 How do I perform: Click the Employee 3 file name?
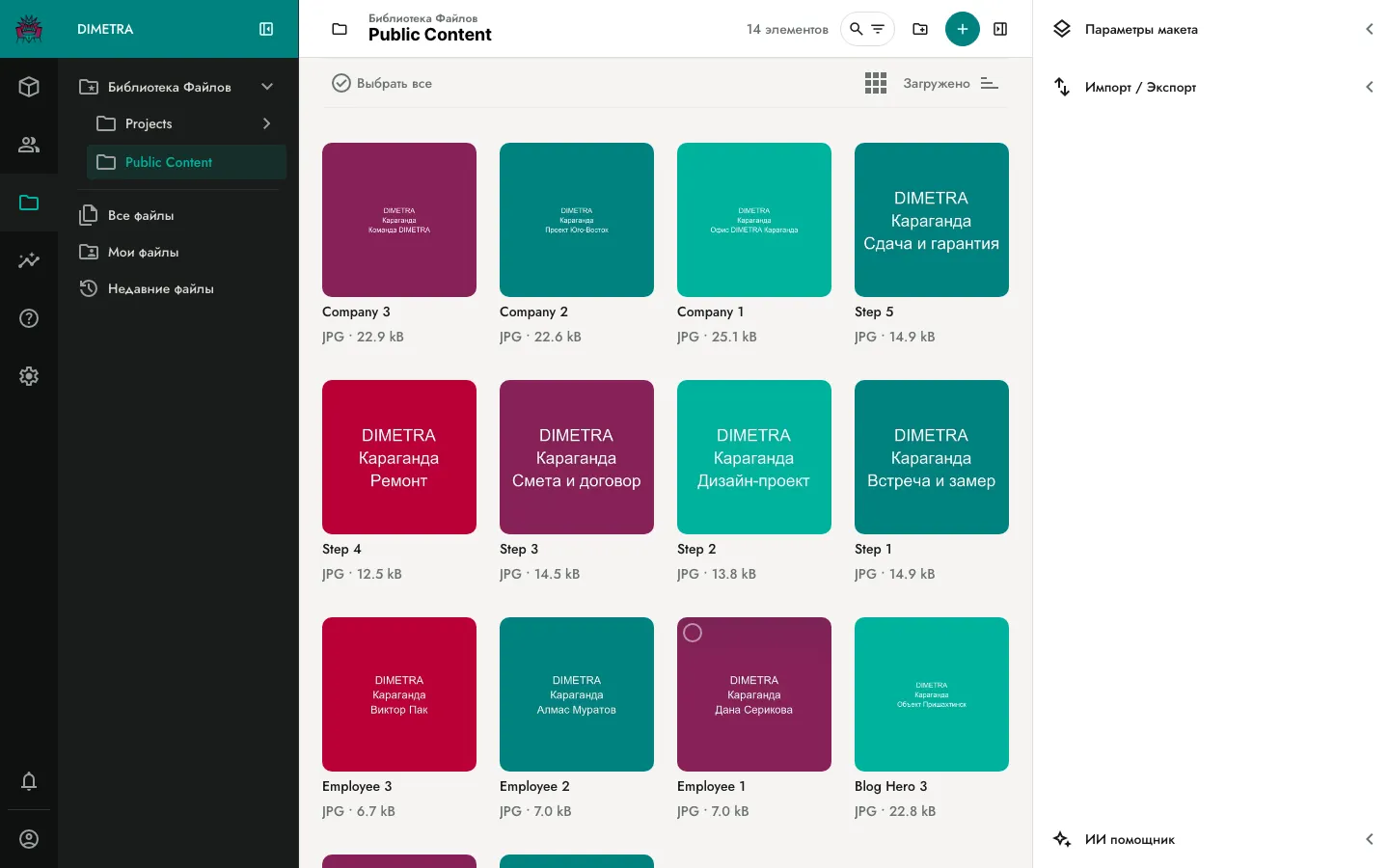357,786
